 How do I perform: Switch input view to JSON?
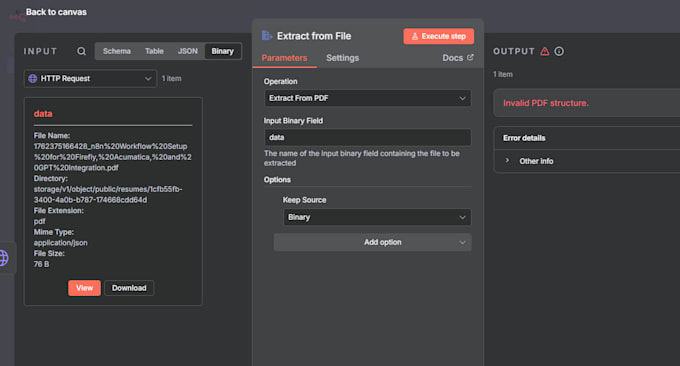click(187, 51)
